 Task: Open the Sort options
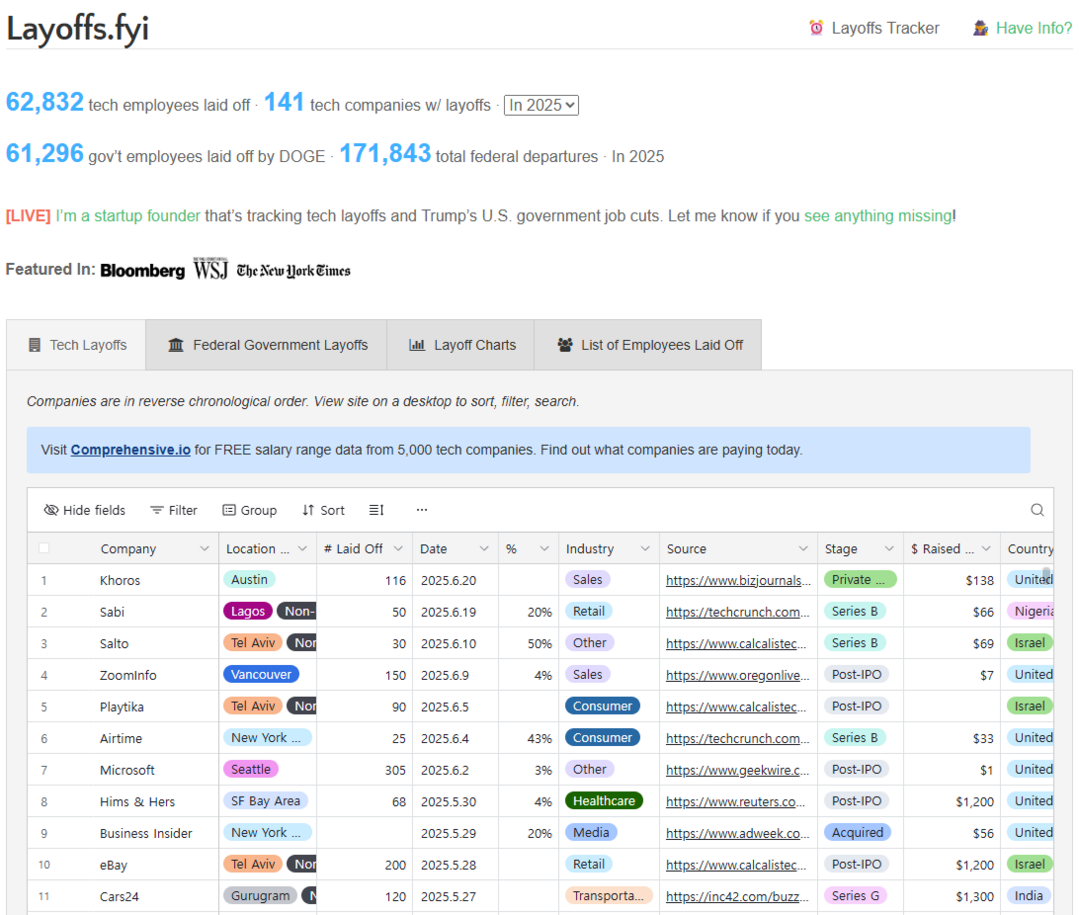[323, 510]
